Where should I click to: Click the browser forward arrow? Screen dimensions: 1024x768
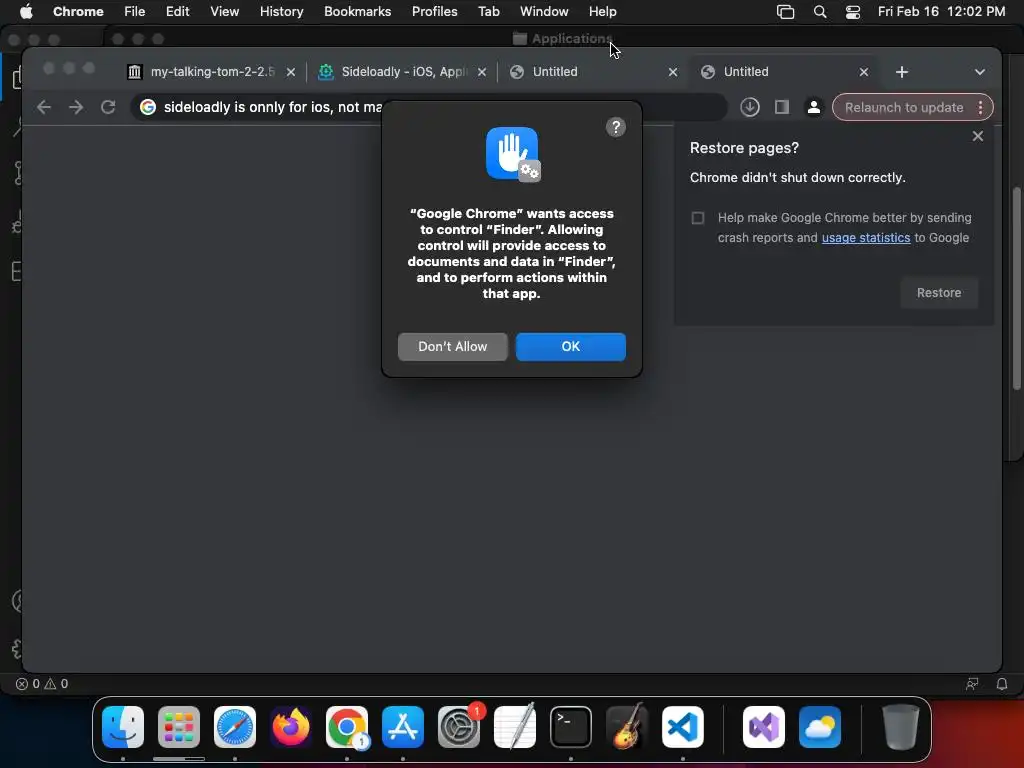(x=76, y=107)
